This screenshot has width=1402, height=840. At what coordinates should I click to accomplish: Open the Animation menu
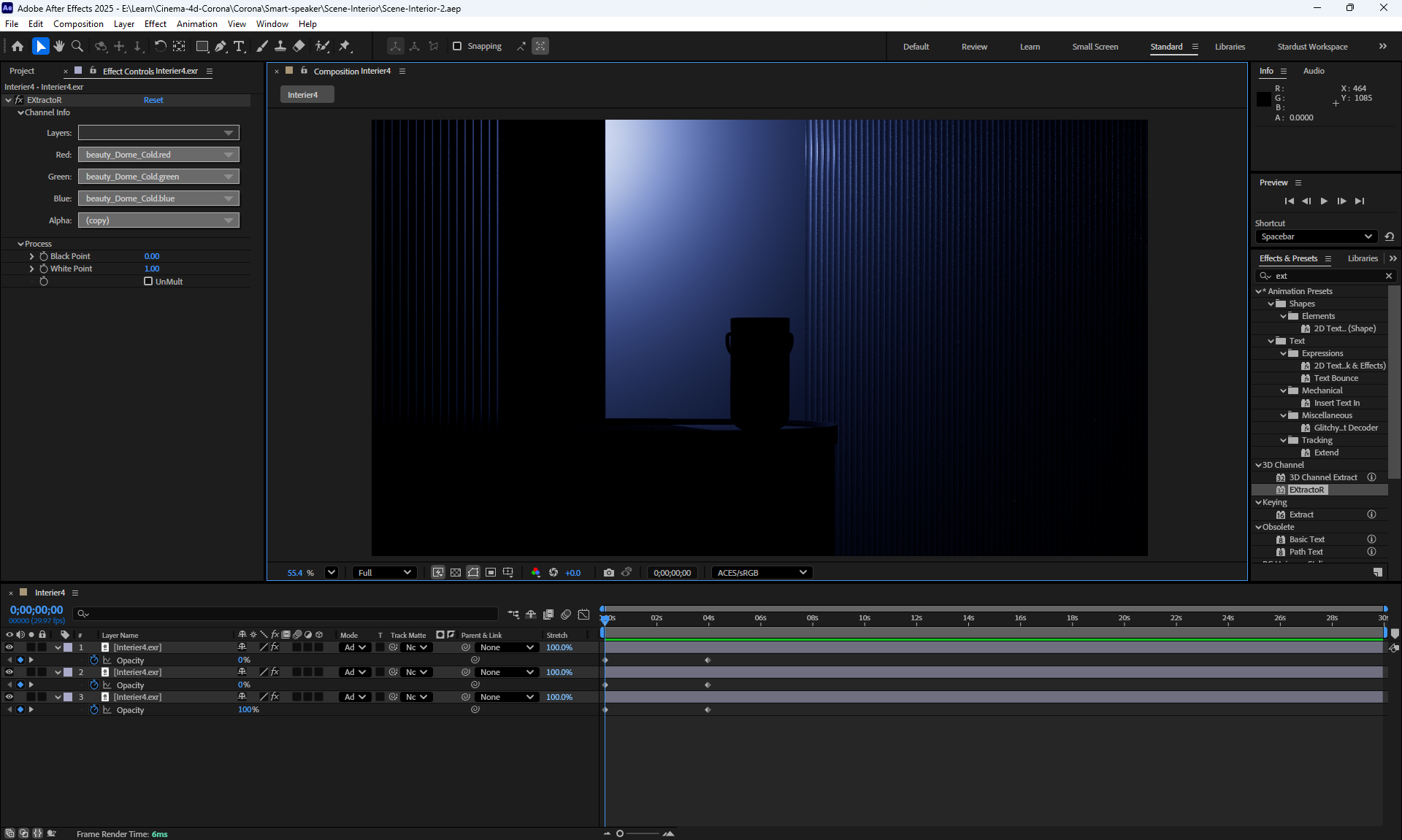[x=196, y=24]
